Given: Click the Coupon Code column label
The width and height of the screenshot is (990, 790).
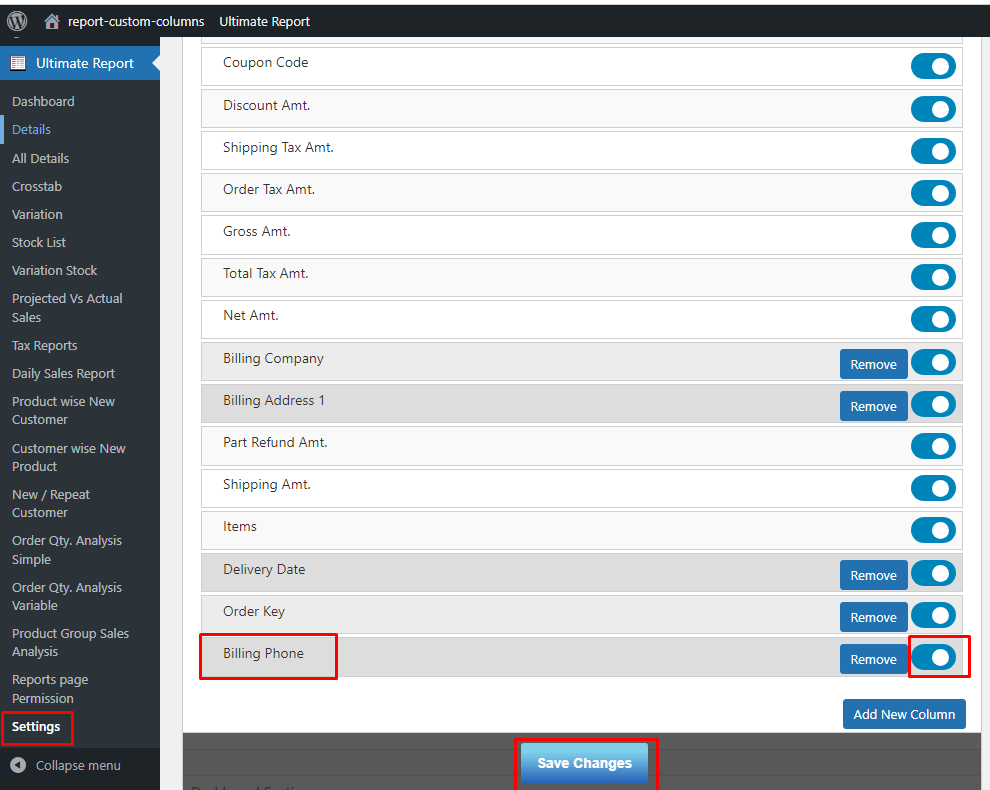Looking at the screenshot, I should coord(265,63).
